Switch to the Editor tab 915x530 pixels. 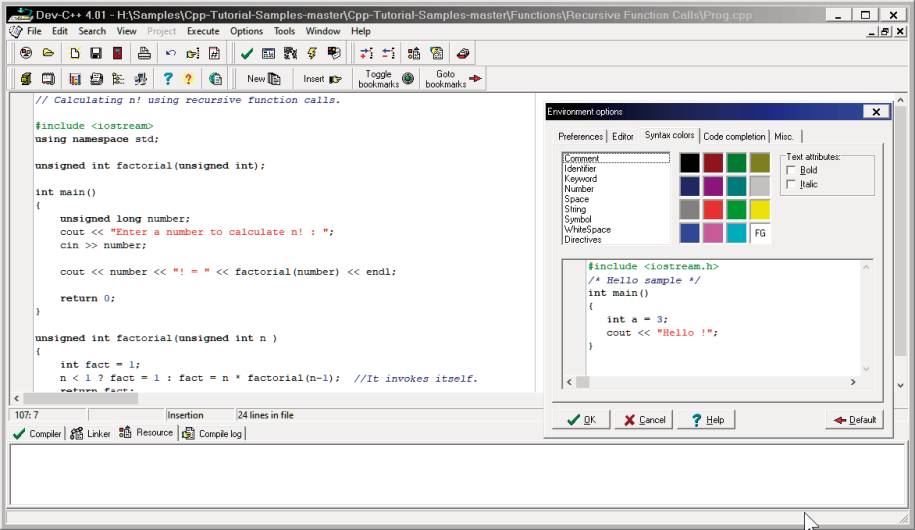click(623, 137)
